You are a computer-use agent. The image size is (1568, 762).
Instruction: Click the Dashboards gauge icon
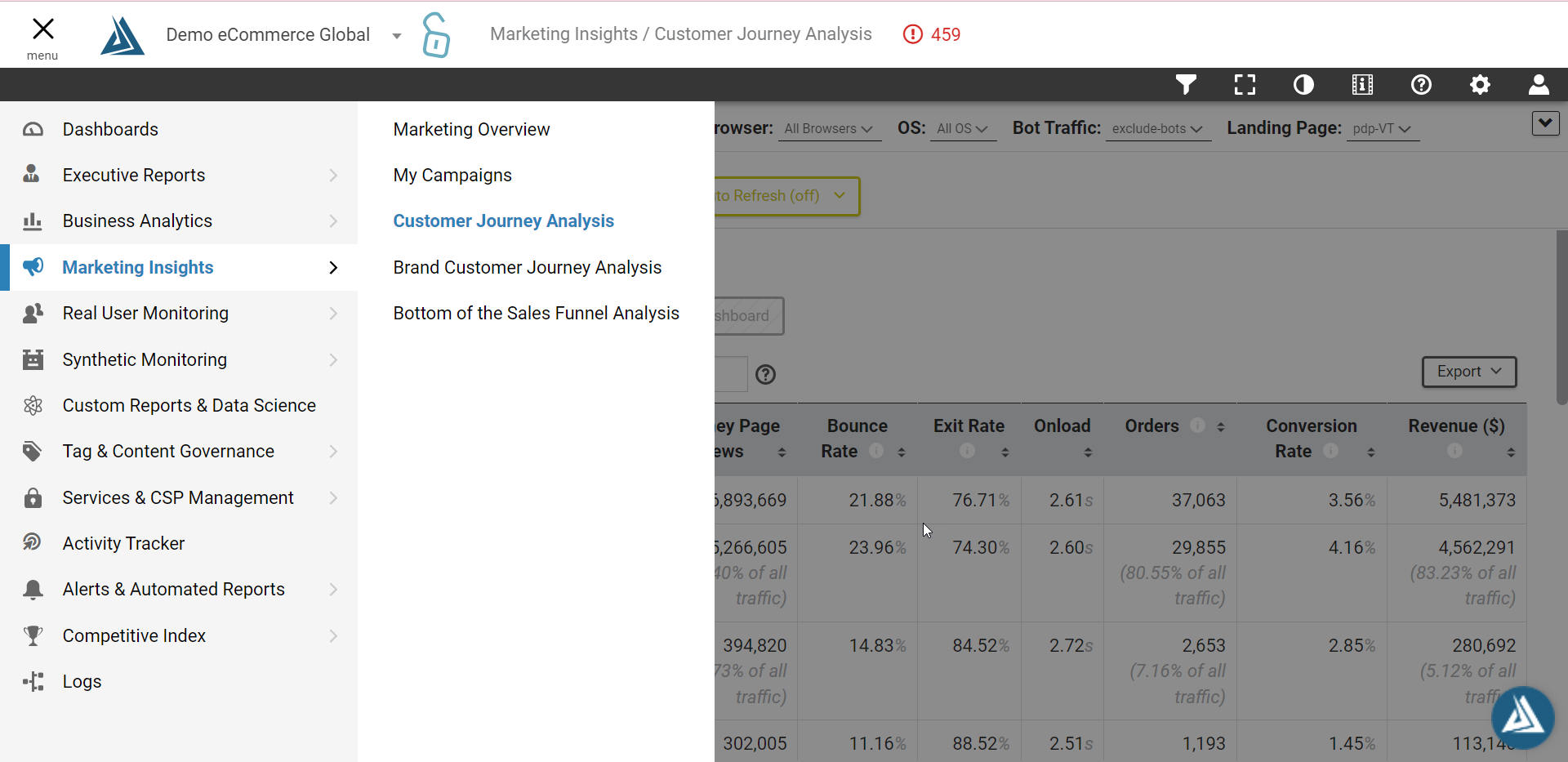point(33,129)
